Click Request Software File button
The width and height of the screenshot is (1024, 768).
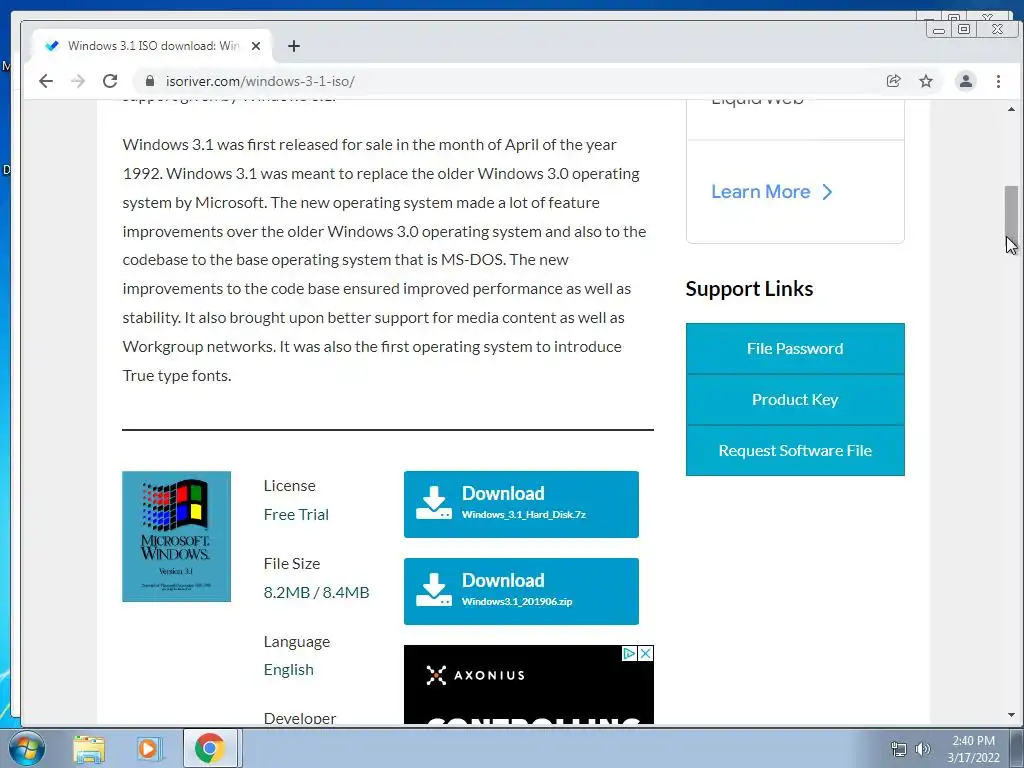click(x=795, y=450)
